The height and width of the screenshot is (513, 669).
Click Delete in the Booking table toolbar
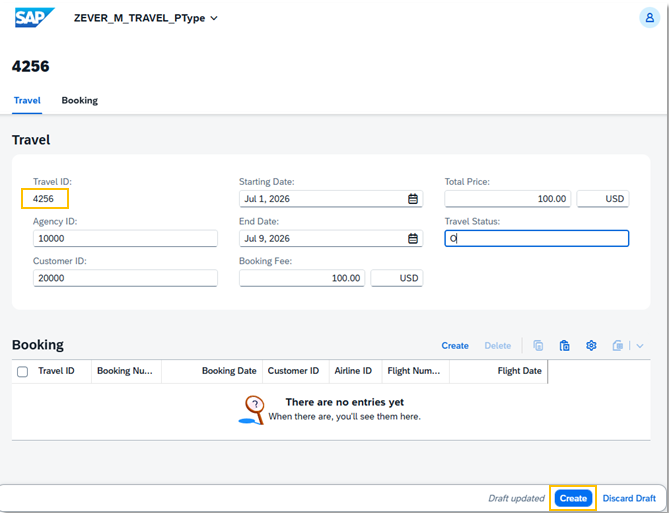(497, 346)
